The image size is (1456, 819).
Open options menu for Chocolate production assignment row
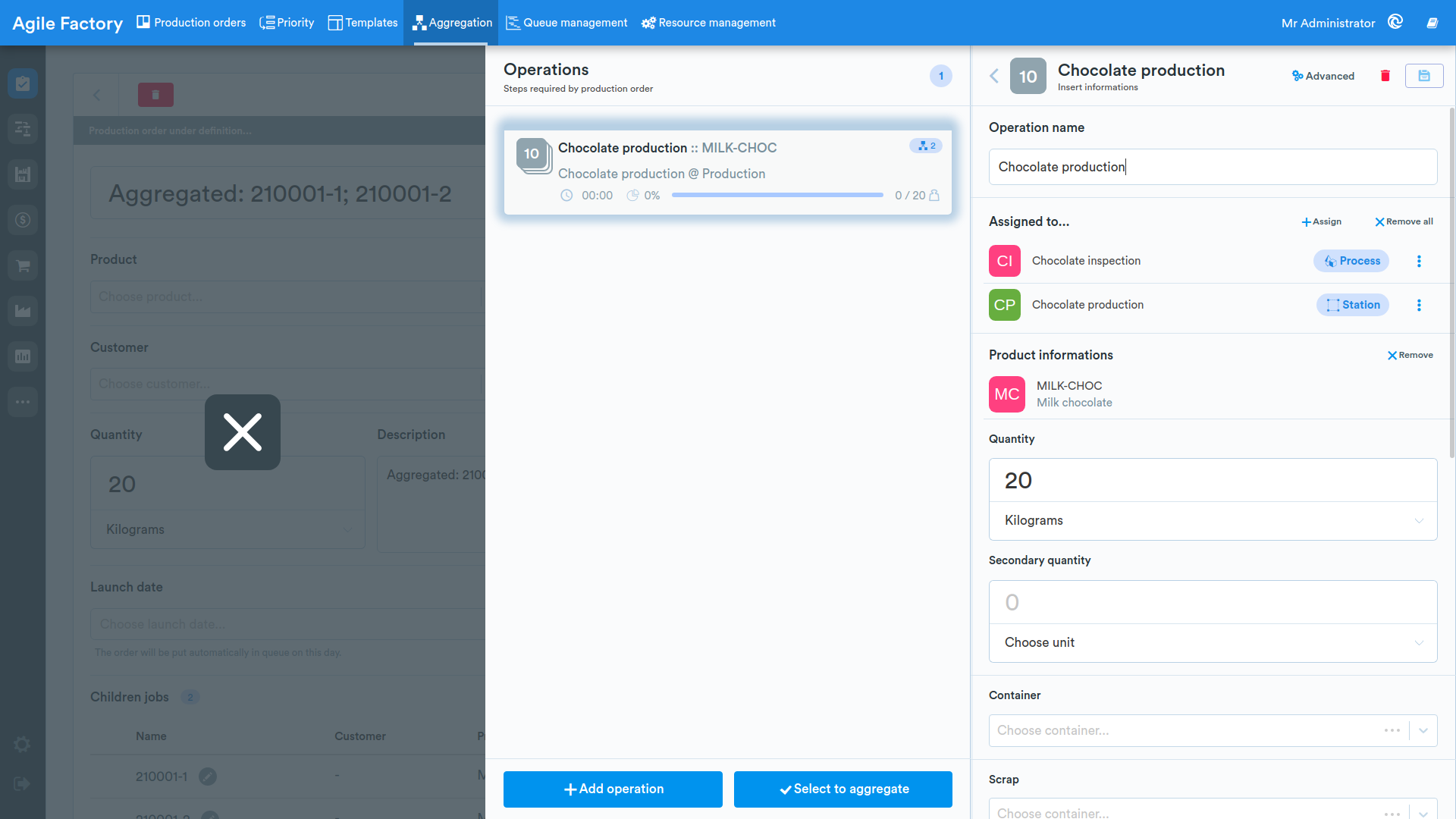click(1419, 305)
